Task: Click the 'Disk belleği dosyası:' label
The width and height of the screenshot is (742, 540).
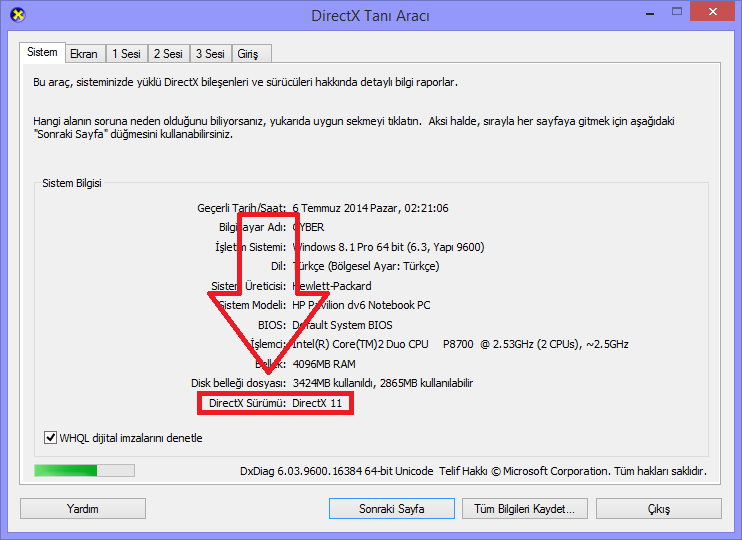Action: 238,383
